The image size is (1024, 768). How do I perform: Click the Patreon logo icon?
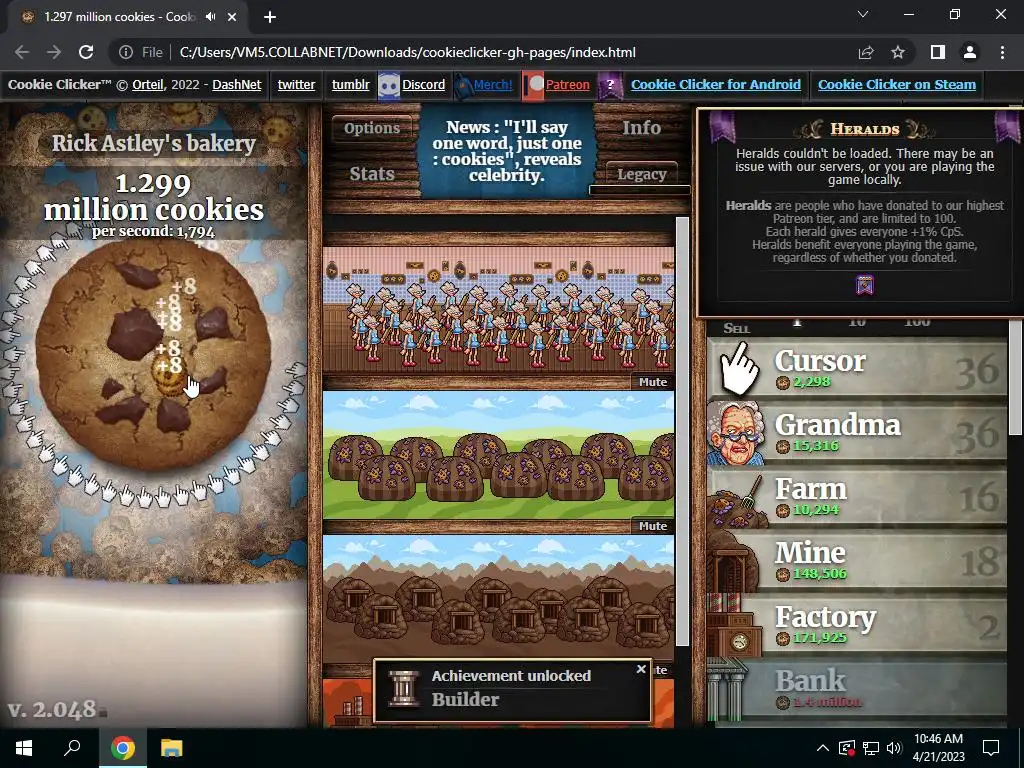tap(534, 85)
